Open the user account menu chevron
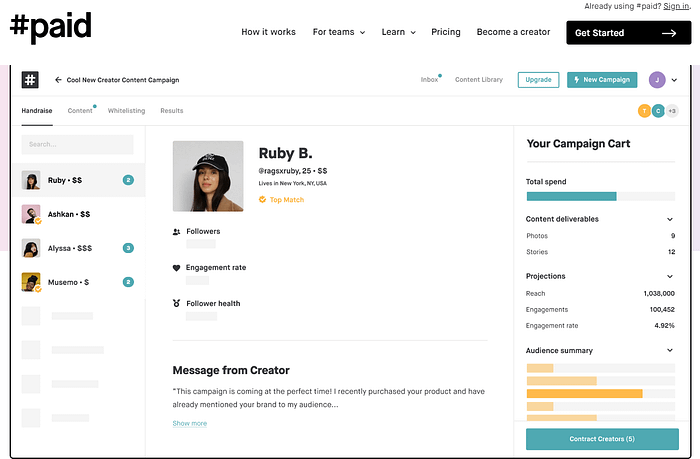The height and width of the screenshot is (459, 700). (x=674, y=80)
